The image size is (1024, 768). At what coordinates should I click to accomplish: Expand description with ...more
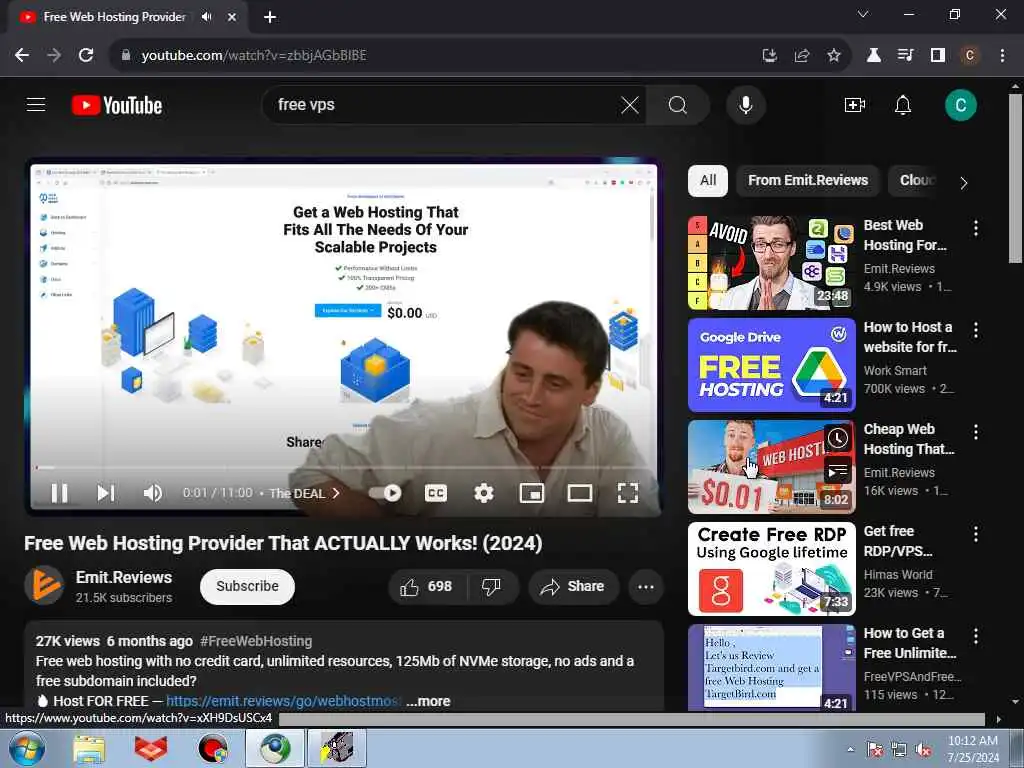428,701
